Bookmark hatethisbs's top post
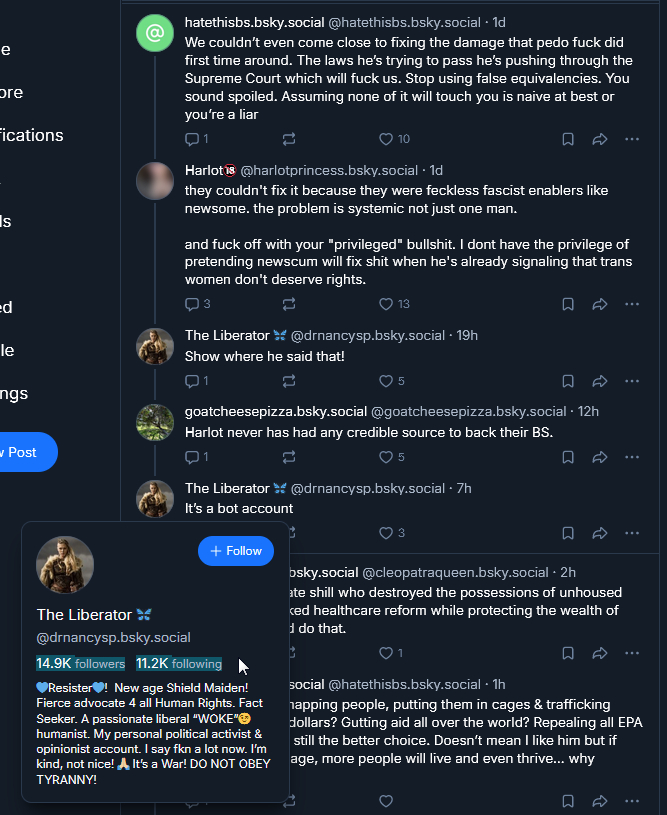Screen dimensions: 667x815 tap(568, 139)
